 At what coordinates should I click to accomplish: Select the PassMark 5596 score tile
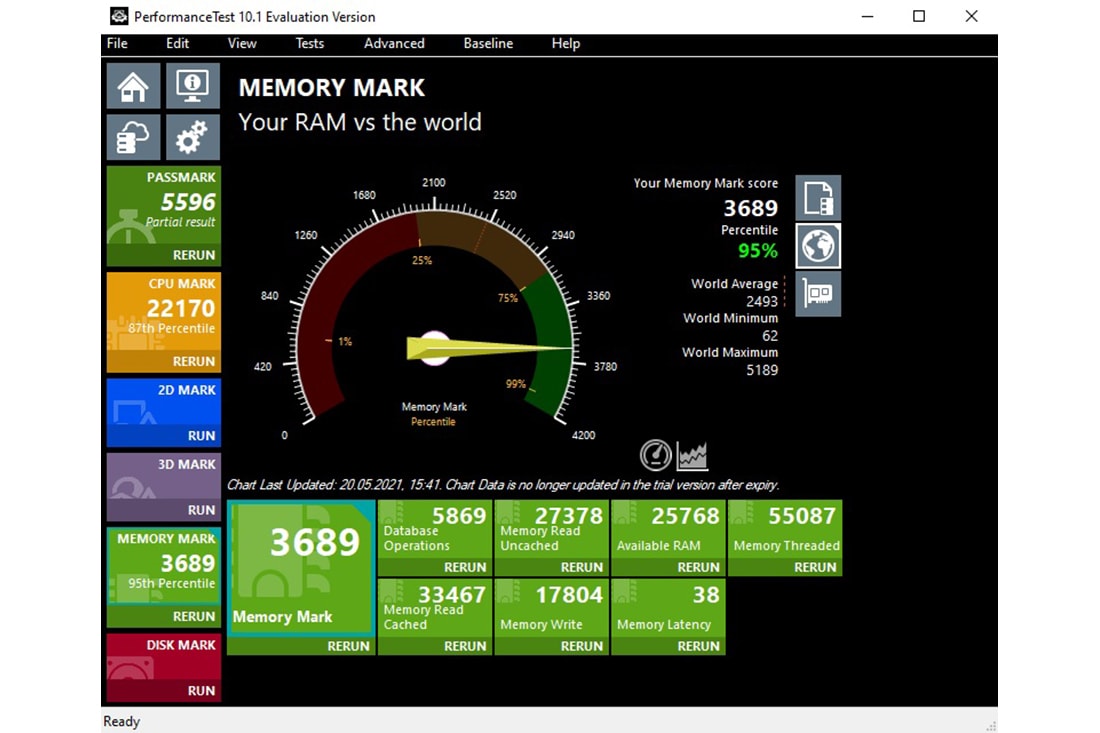point(164,207)
